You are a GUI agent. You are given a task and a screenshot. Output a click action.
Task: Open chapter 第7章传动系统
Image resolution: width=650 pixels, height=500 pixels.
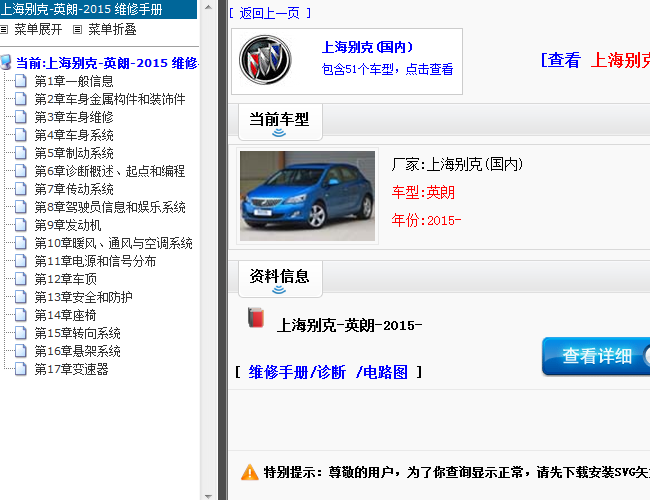tap(74, 189)
